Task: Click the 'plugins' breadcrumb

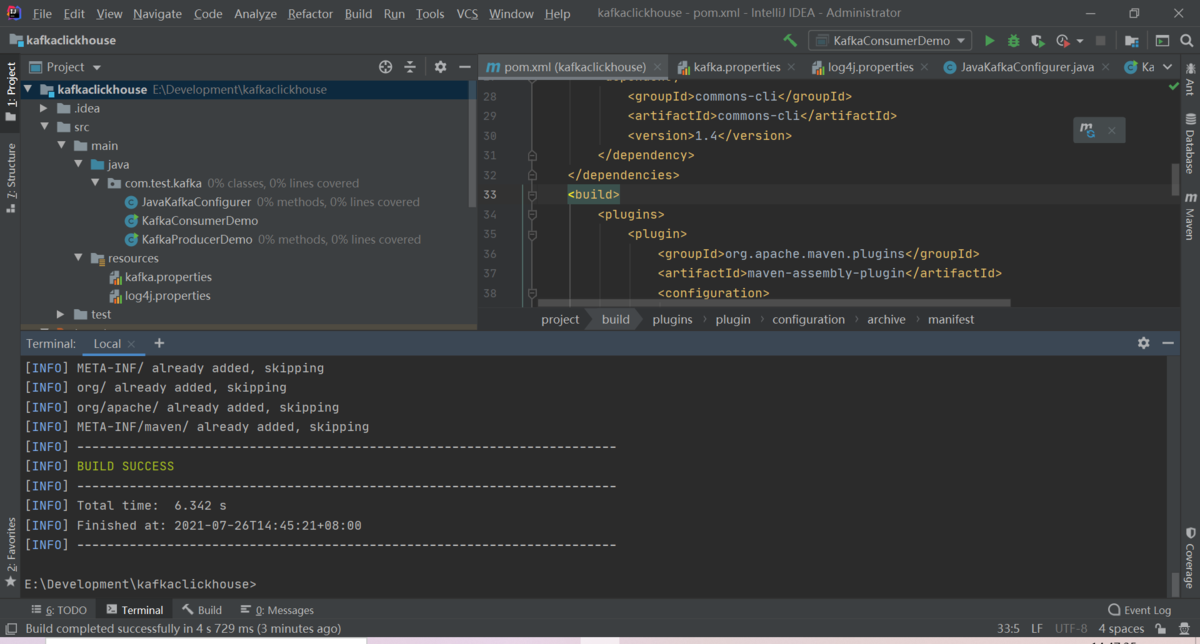Action: point(672,320)
